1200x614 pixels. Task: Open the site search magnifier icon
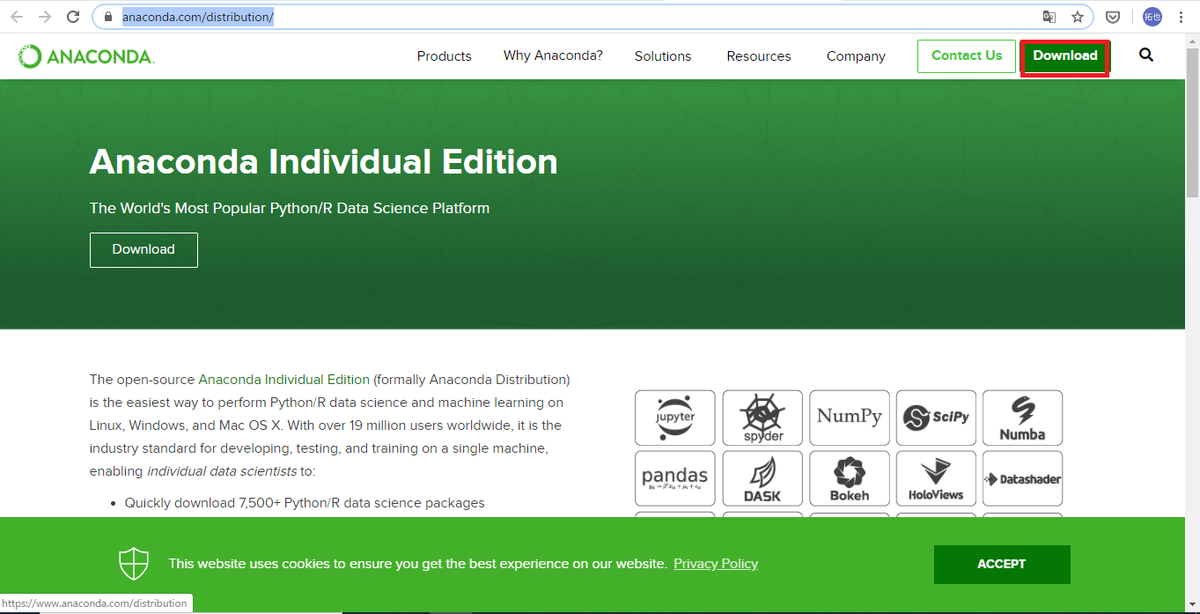point(1146,55)
